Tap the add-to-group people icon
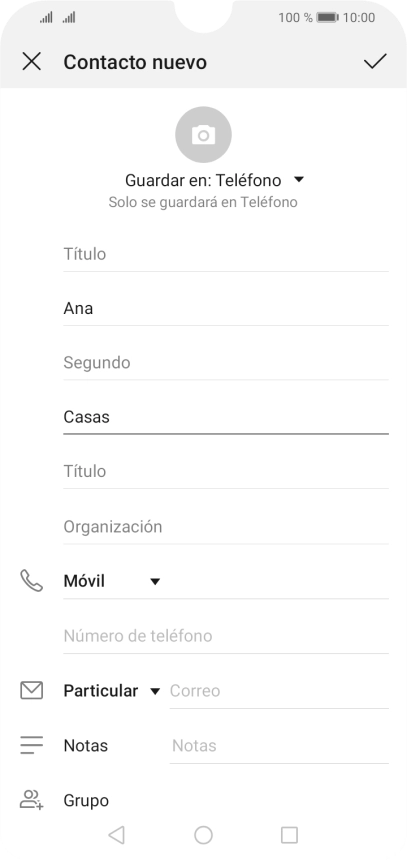 click(31, 800)
